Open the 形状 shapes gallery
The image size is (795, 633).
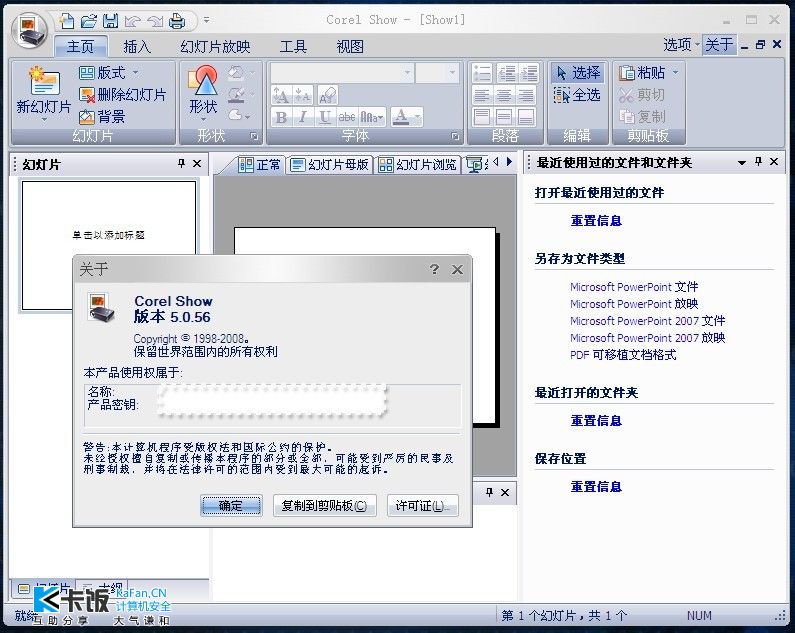pyautogui.click(x=203, y=94)
